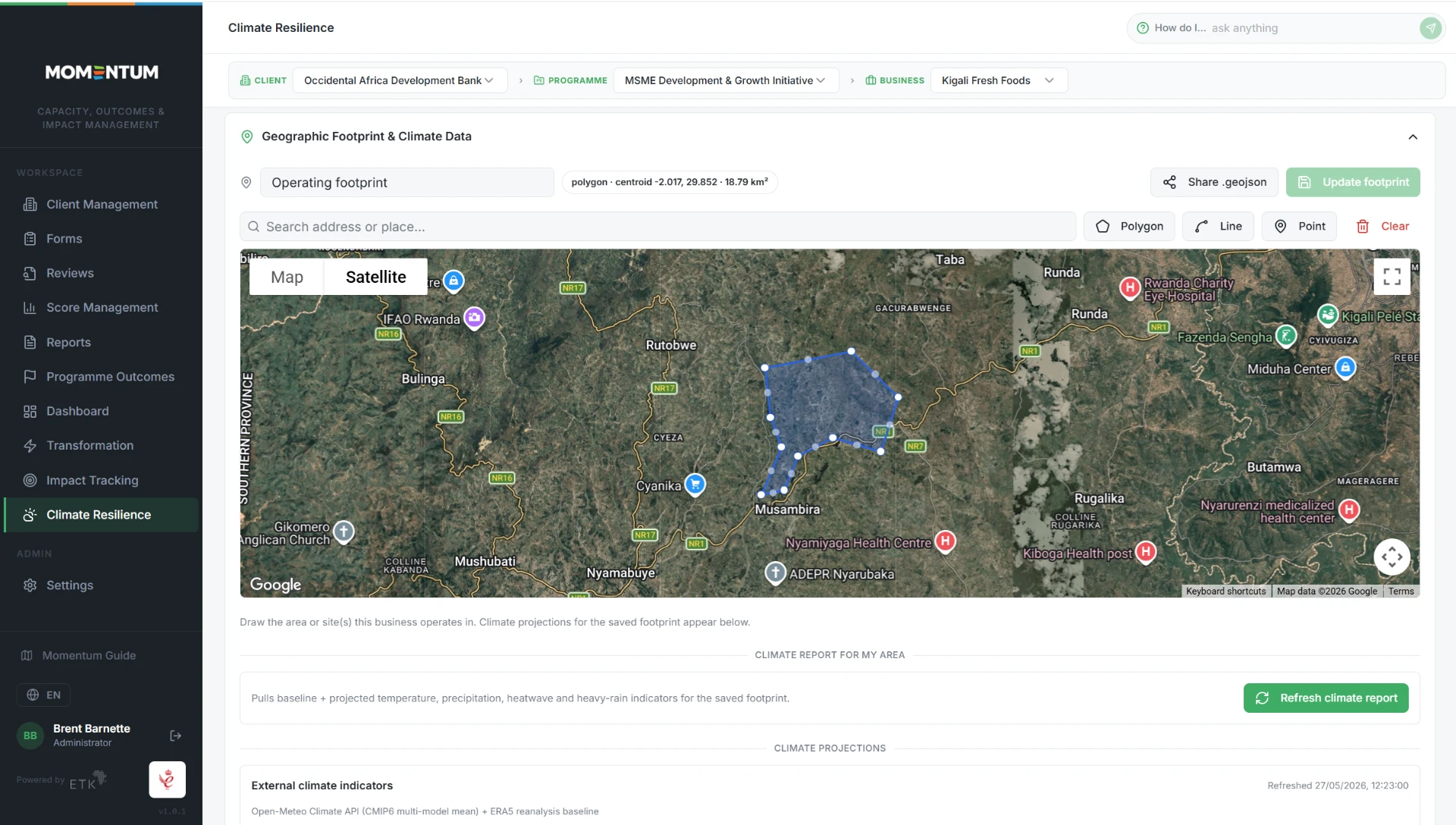The width and height of the screenshot is (1456, 825).
Task: Click the help question icon in ask bar
Action: pos(1142,28)
